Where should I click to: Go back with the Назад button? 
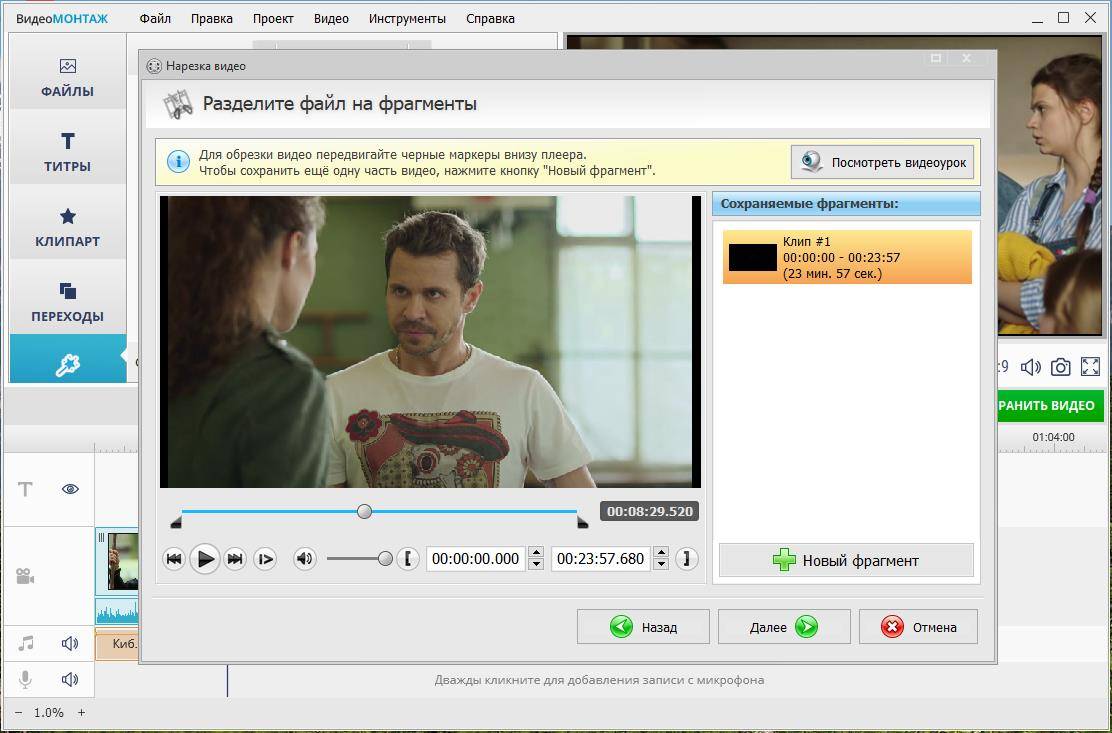tap(643, 627)
